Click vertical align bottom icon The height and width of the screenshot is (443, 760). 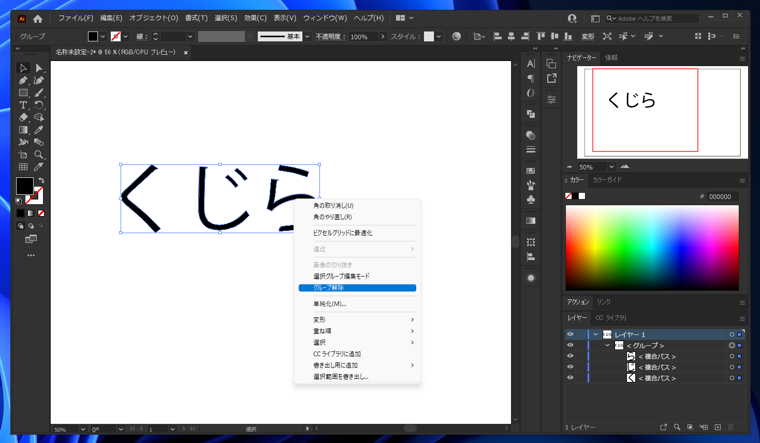pyautogui.click(x=568, y=36)
